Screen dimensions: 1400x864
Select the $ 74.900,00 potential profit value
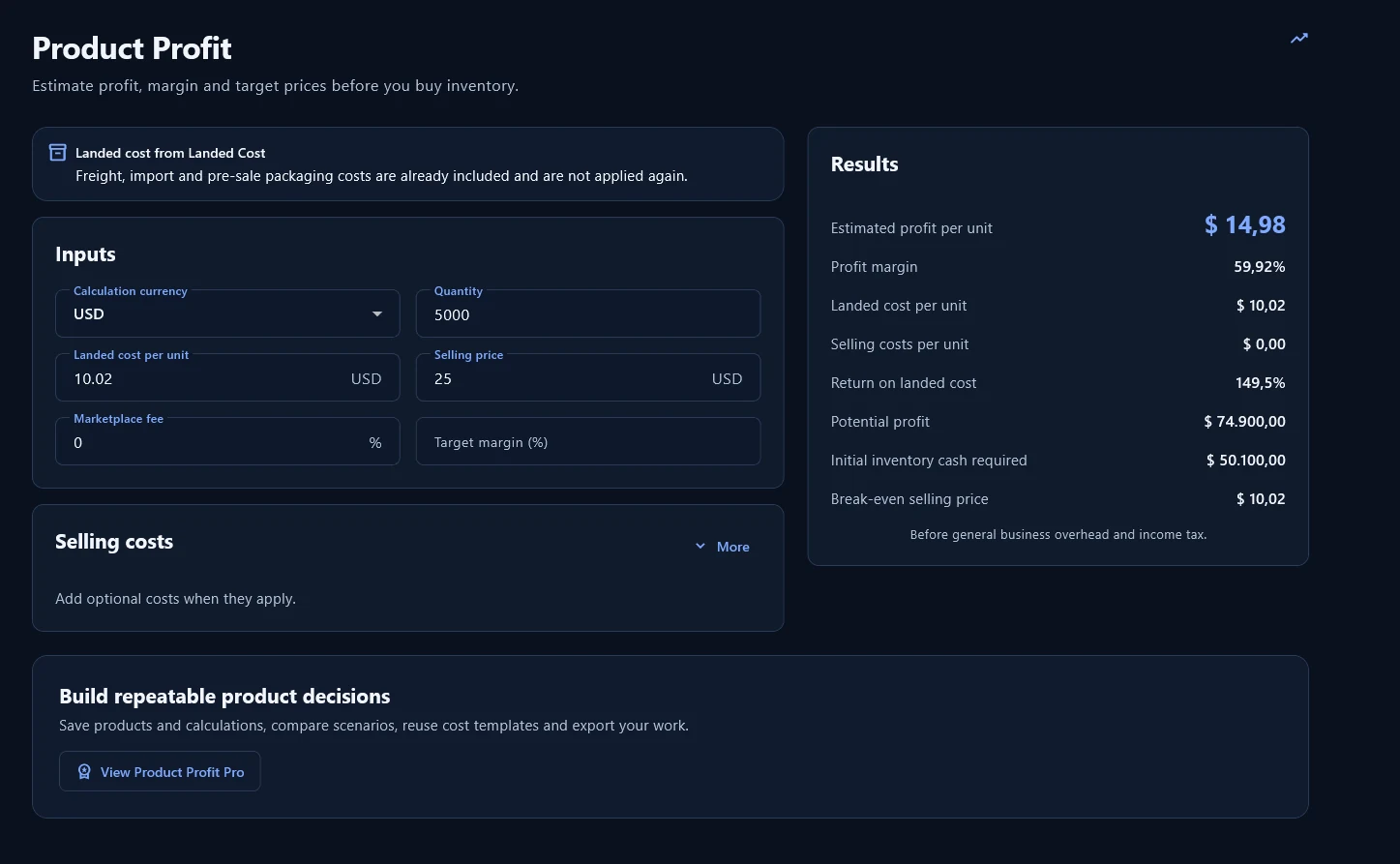(1244, 422)
